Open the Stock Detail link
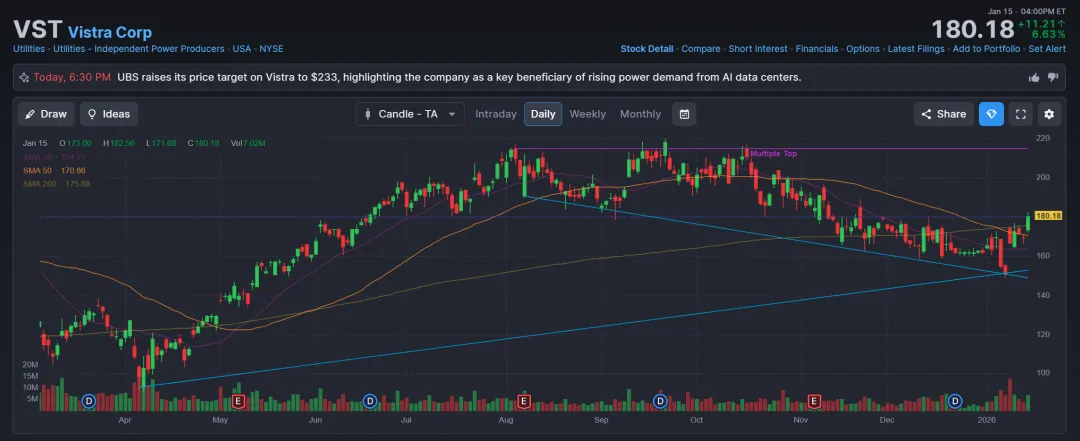This screenshot has height=441, width=1080. click(x=647, y=49)
